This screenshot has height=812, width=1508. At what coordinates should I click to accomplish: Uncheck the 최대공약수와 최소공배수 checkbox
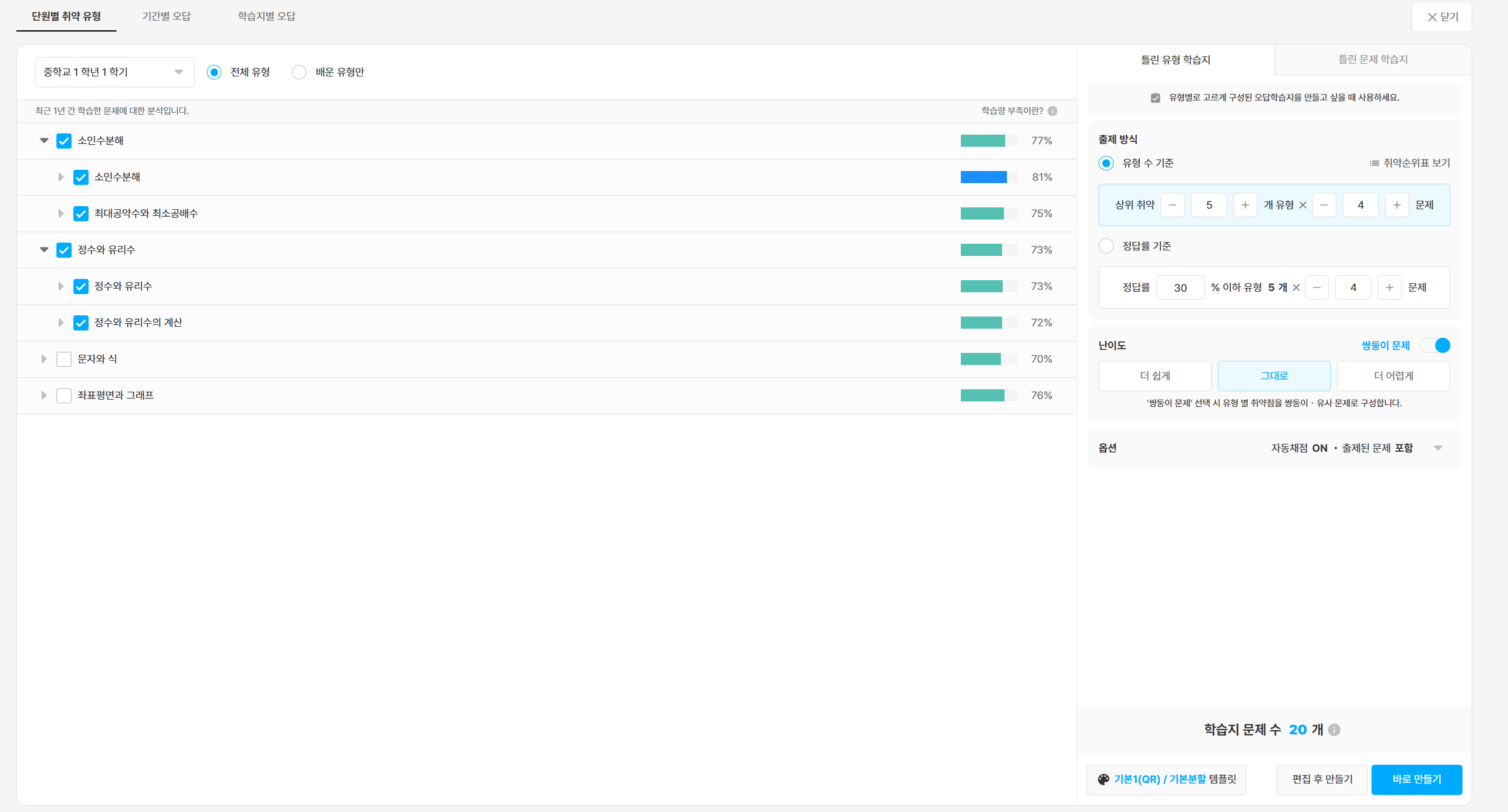coord(81,213)
